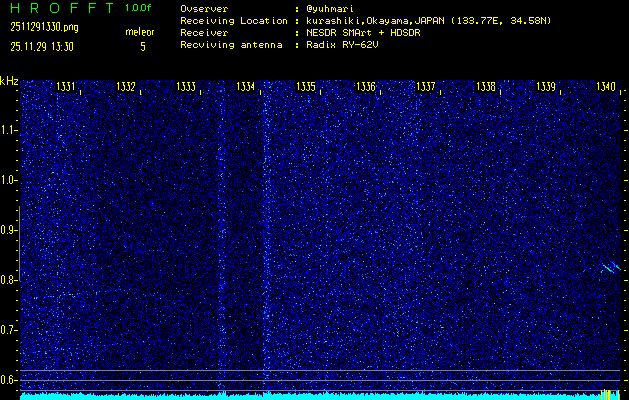Click the 1338 time axis marker
Screen dimensions: 629x400
click(x=486, y=87)
